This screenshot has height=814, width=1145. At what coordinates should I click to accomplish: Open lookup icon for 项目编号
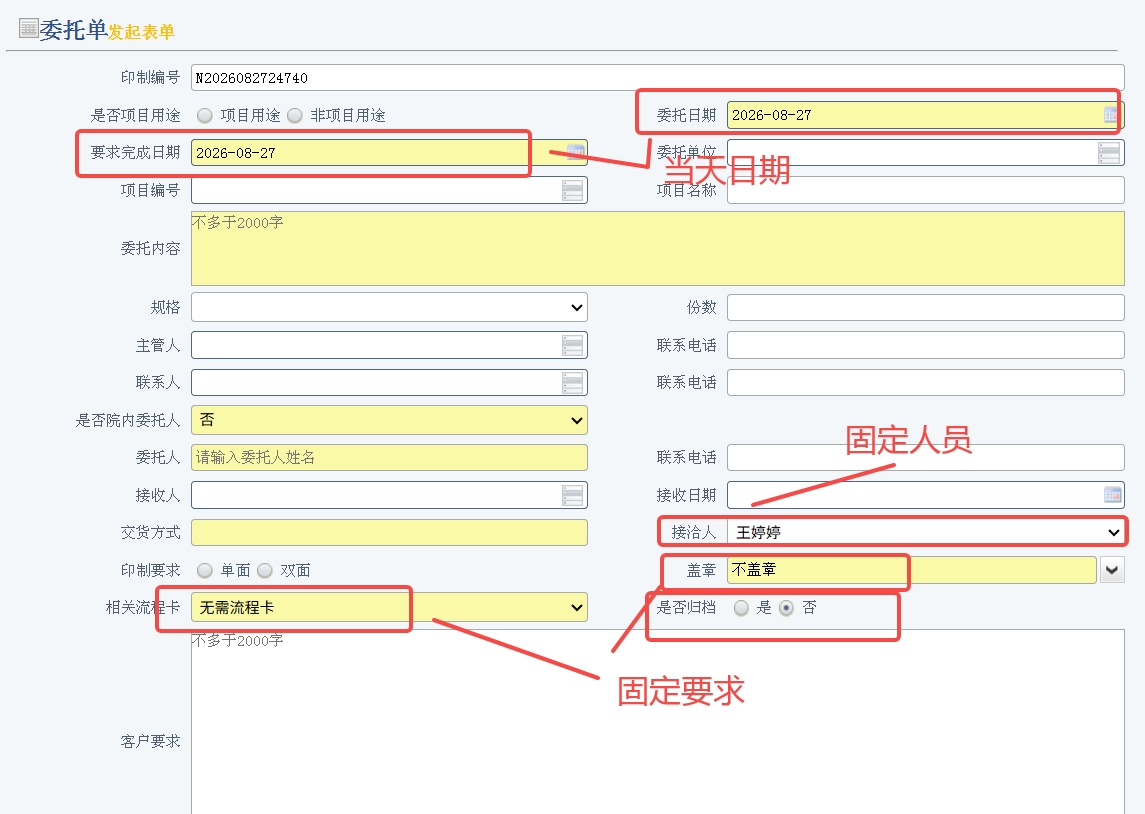(x=572, y=191)
